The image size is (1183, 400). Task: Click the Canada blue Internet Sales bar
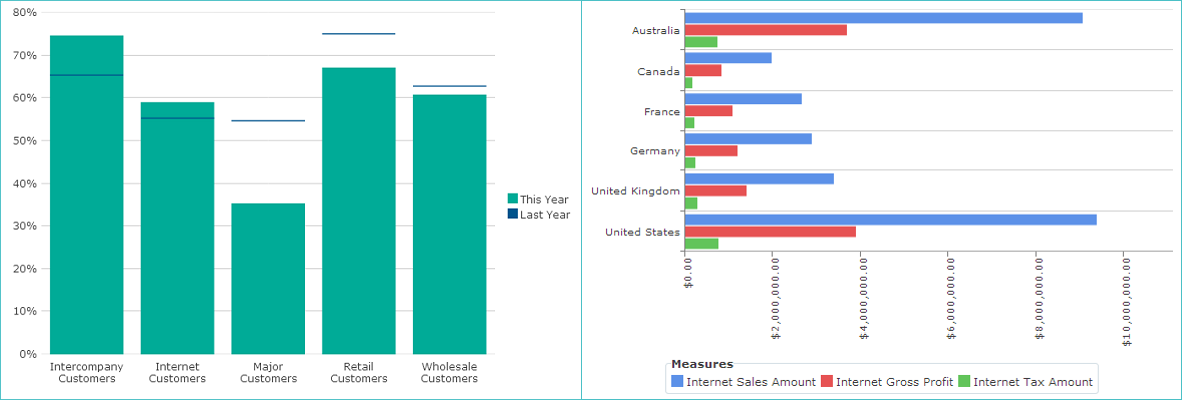tap(728, 58)
